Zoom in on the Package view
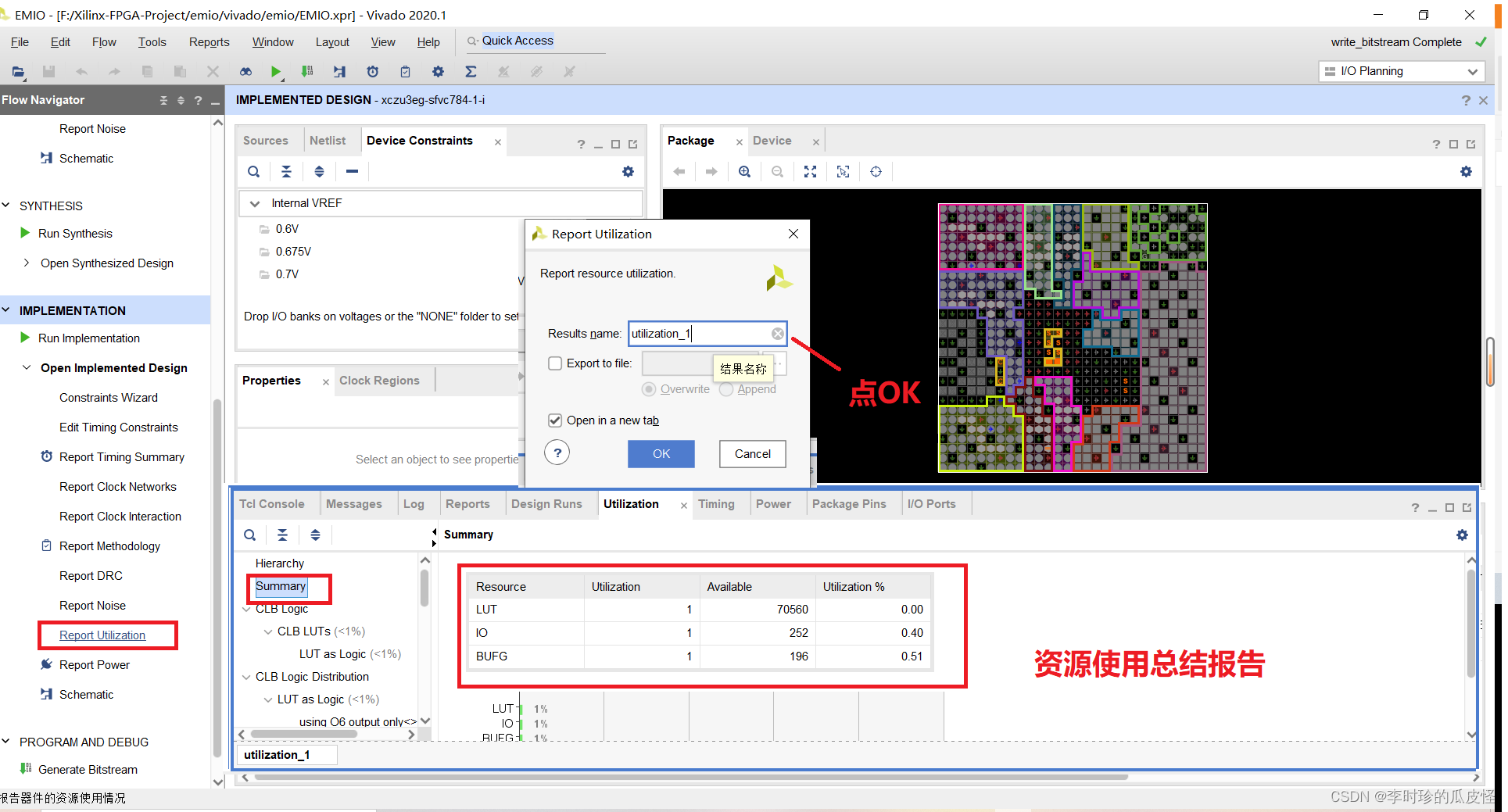This screenshot has height=812, width=1508. click(x=743, y=171)
